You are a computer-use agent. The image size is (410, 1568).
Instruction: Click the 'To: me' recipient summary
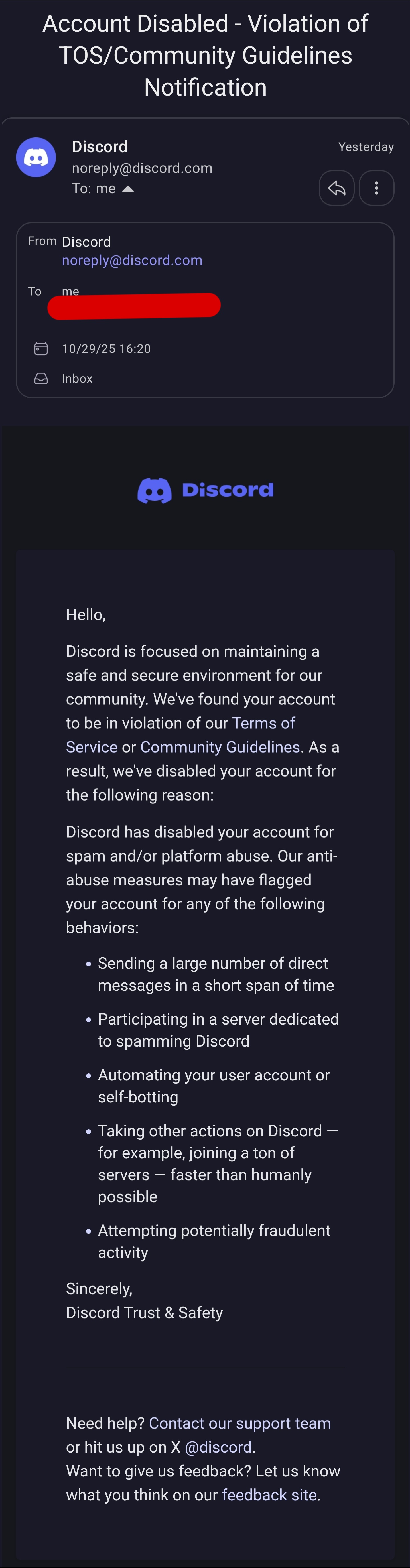(x=94, y=189)
